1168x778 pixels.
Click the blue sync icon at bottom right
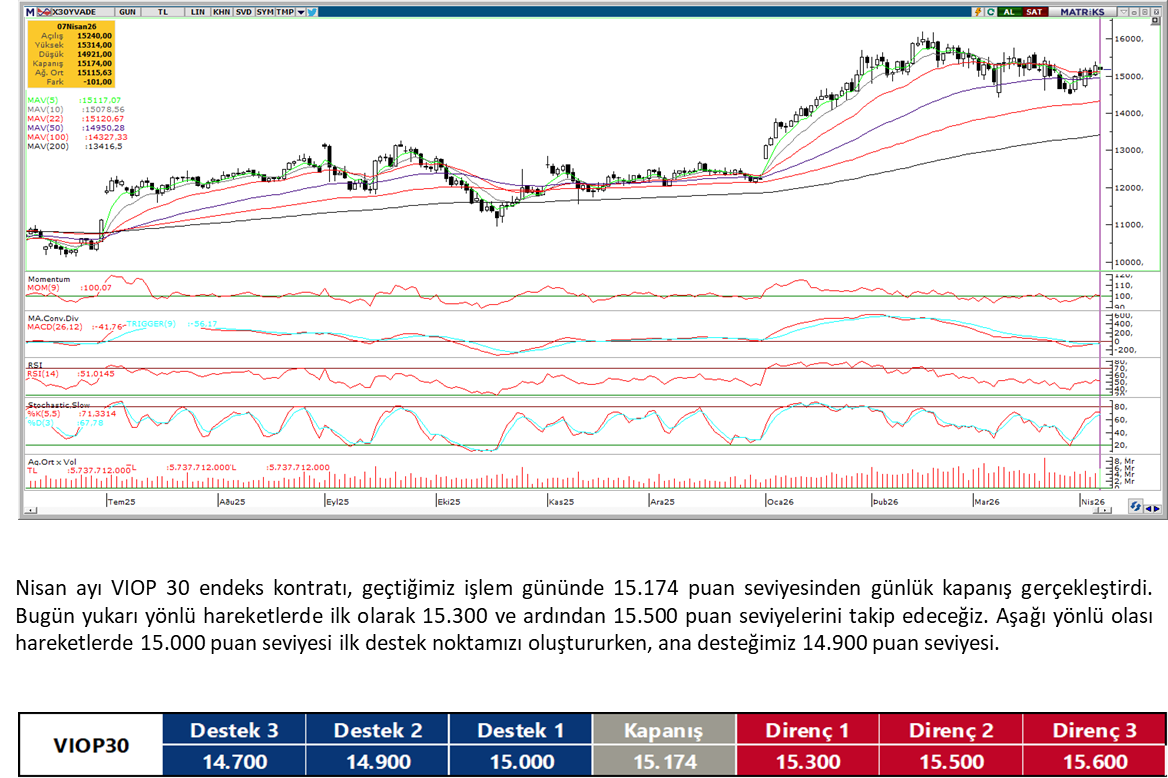click(1135, 507)
